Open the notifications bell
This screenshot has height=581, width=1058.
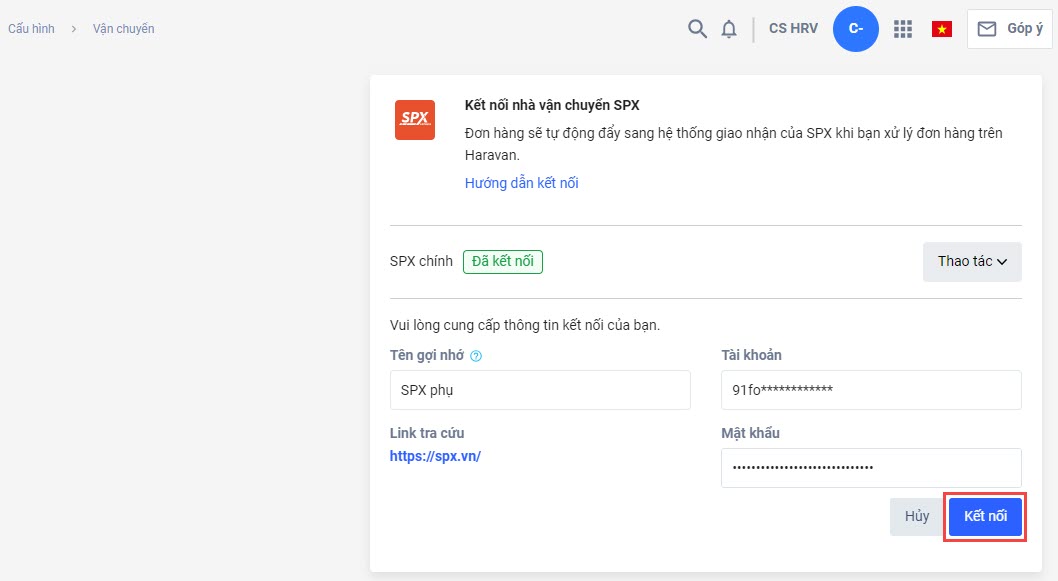[x=728, y=29]
